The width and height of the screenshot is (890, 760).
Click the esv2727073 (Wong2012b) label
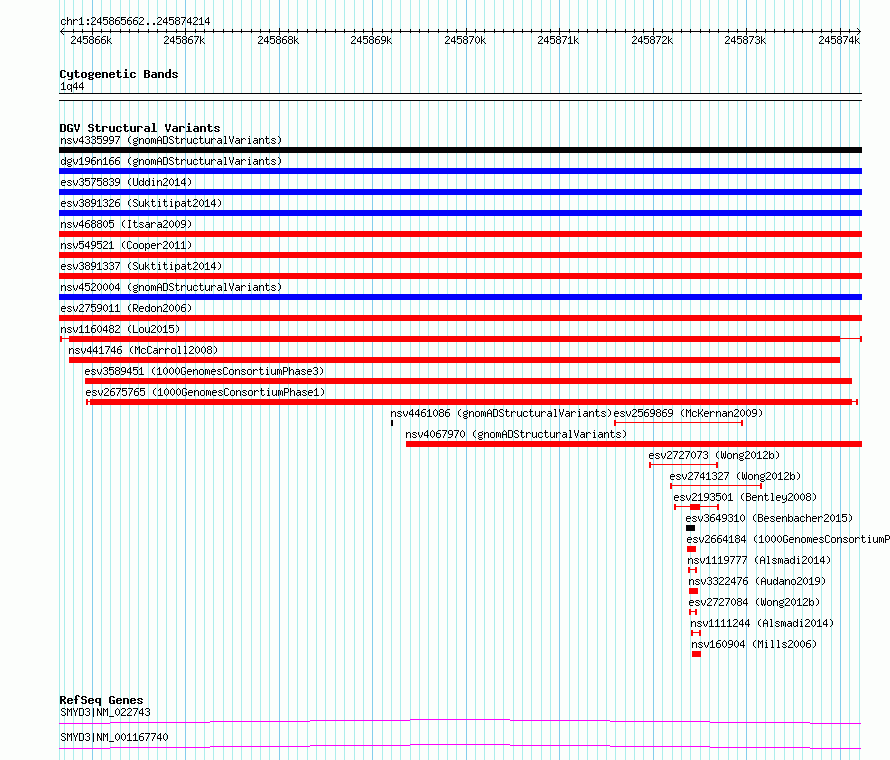coord(714,455)
